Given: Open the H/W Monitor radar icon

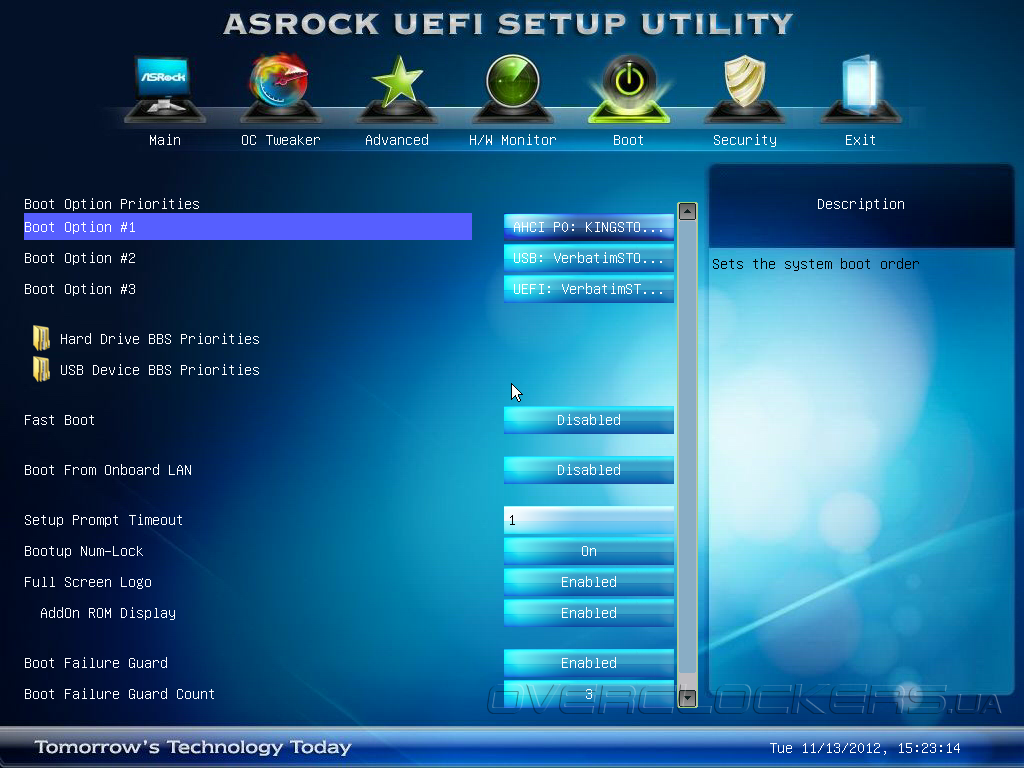Looking at the screenshot, I should [x=513, y=88].
